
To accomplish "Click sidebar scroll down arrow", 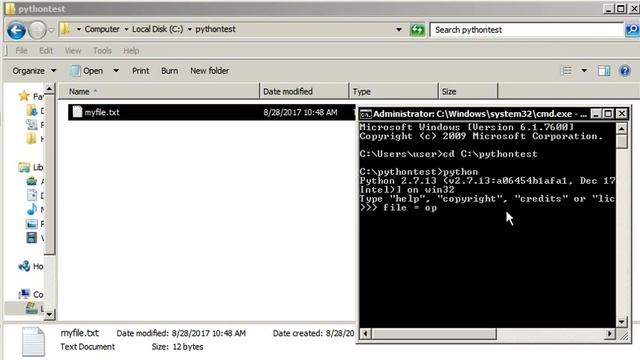I will (49, 314).
